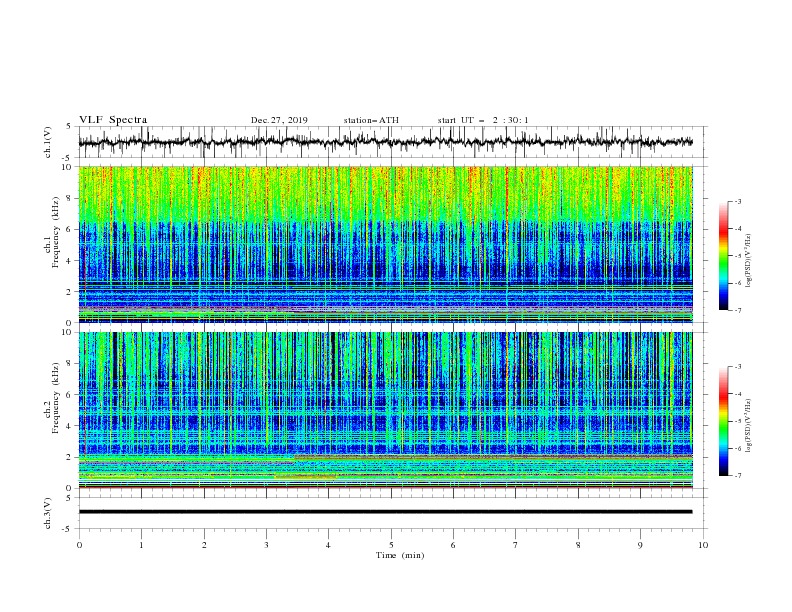Click the 'start UT = 2 :30: 1' text
The width and height of the screenshot is (792, 612).
pos(483,120)
